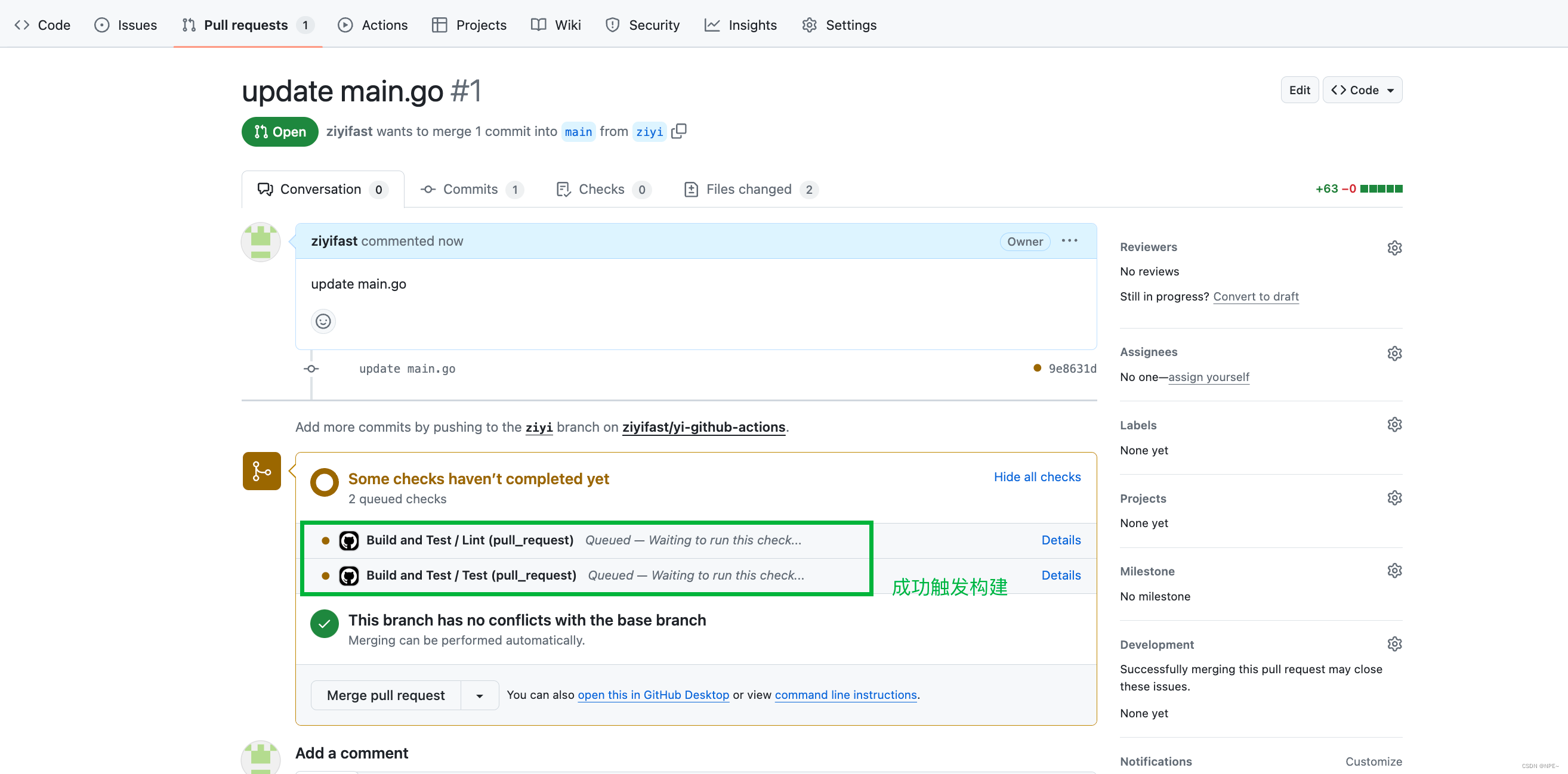Collapse checks with Hide all checks
Screen dimensions: 1568x774
1036,477
